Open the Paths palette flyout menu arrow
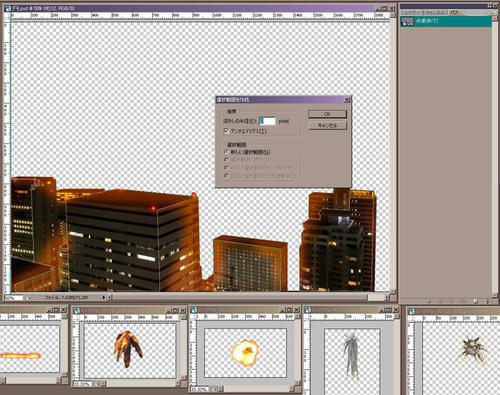The height and width of the screenshot is (395, 500). (x=495, y=12)
